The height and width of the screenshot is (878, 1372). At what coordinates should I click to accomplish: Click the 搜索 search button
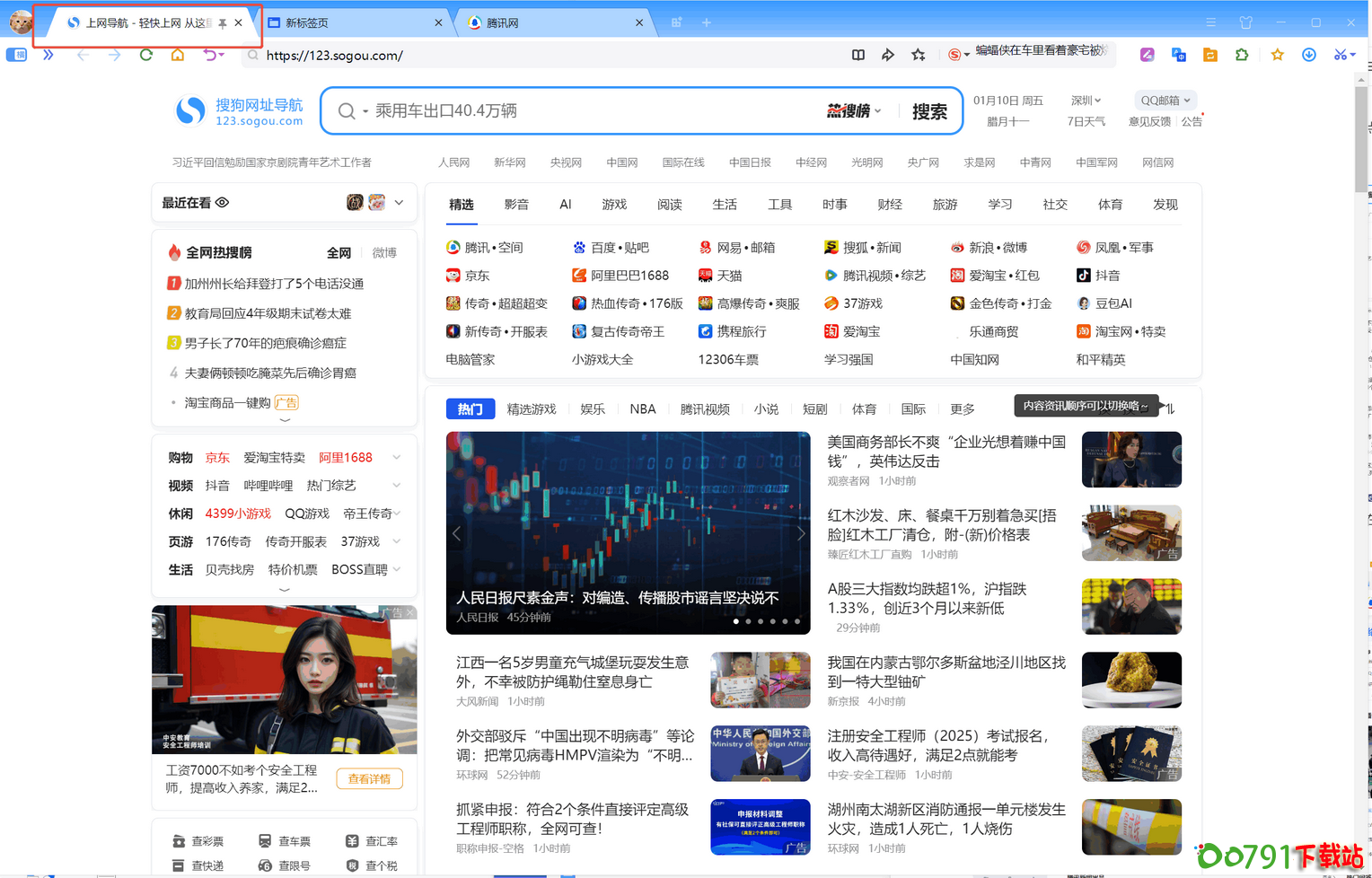tap(929, 111)
